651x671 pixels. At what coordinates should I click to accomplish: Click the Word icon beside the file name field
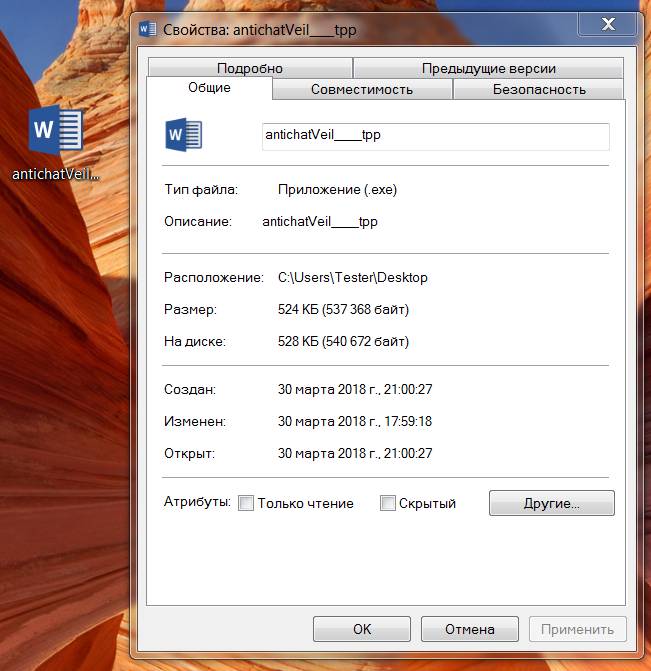coord(184,136)
